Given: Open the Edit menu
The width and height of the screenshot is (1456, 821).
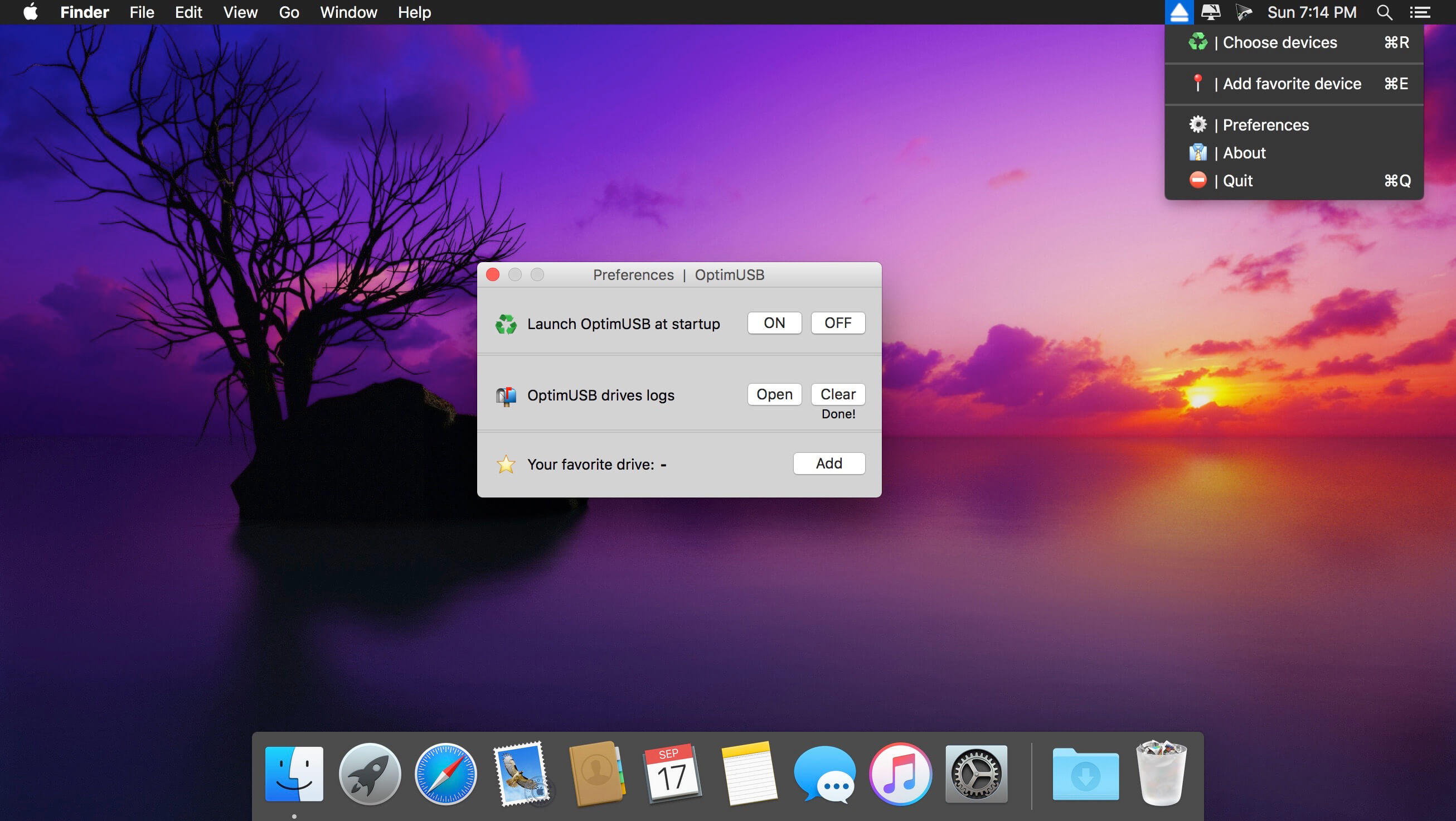Looking at the screenshot, I should 188,12.
